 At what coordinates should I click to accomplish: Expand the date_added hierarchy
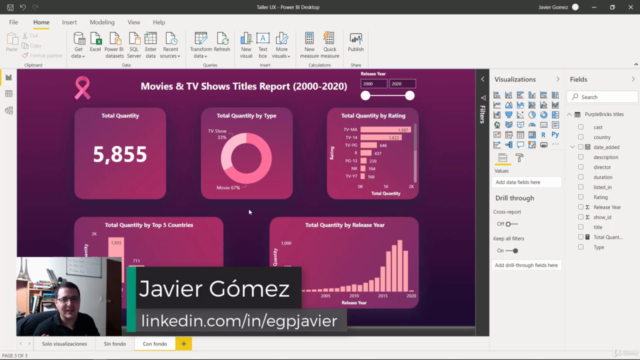point(572,147)
